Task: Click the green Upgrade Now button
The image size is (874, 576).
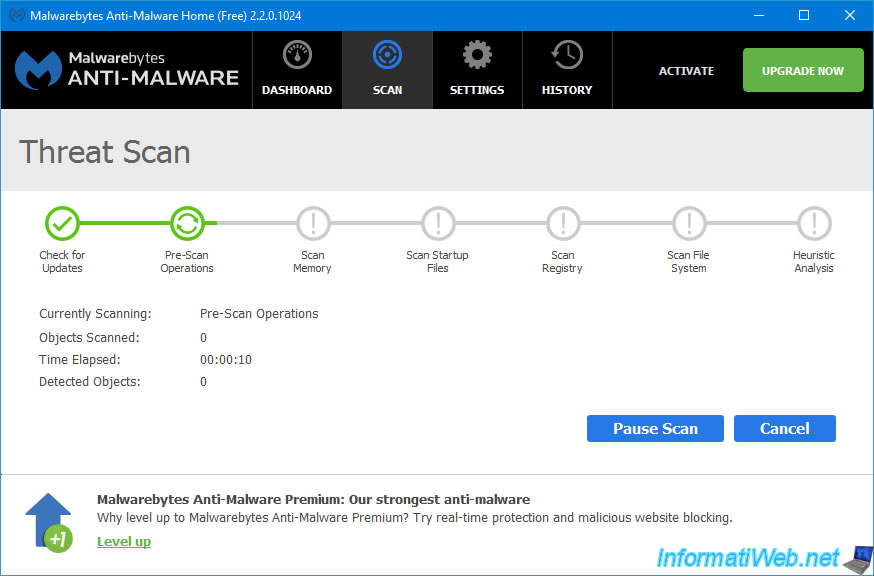Action: coord(802,71)
